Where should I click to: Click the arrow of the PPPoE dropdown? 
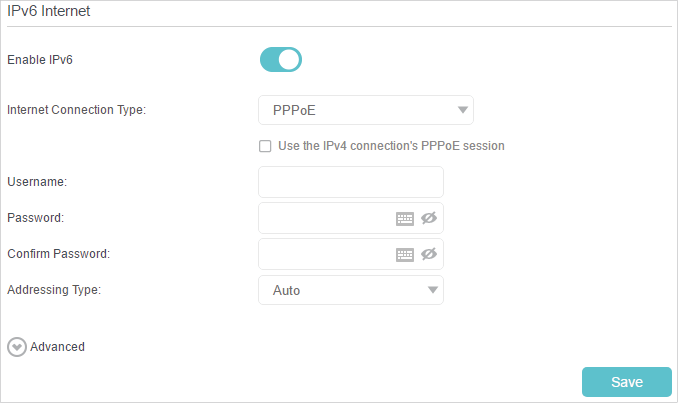coord(463,110)
